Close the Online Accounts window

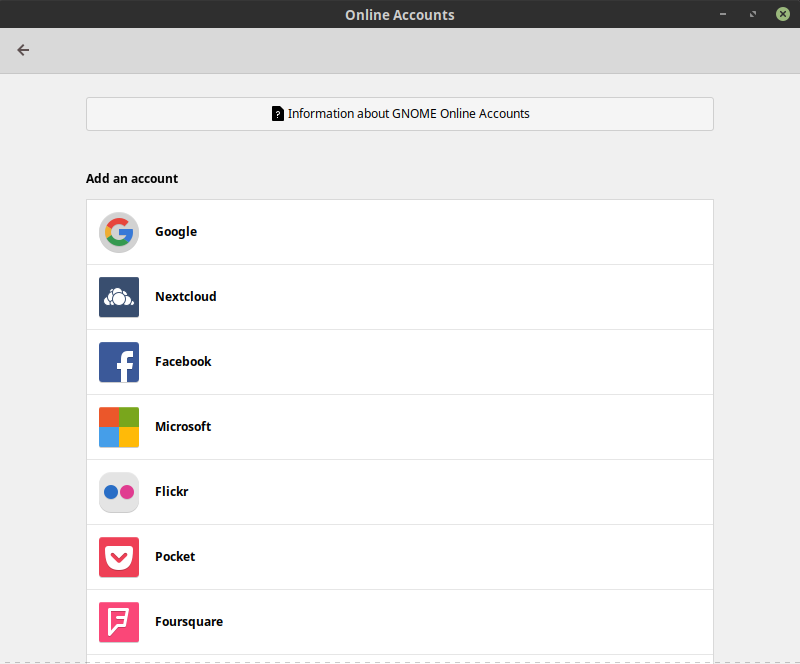(x=783, y=14)
